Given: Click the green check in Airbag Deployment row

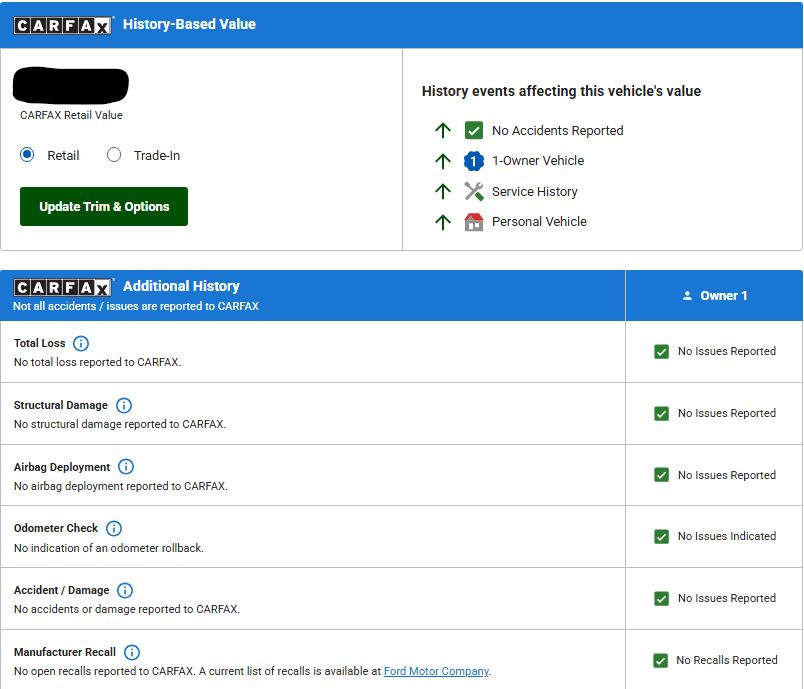Looking at the screenshot, I should (661, 475).
